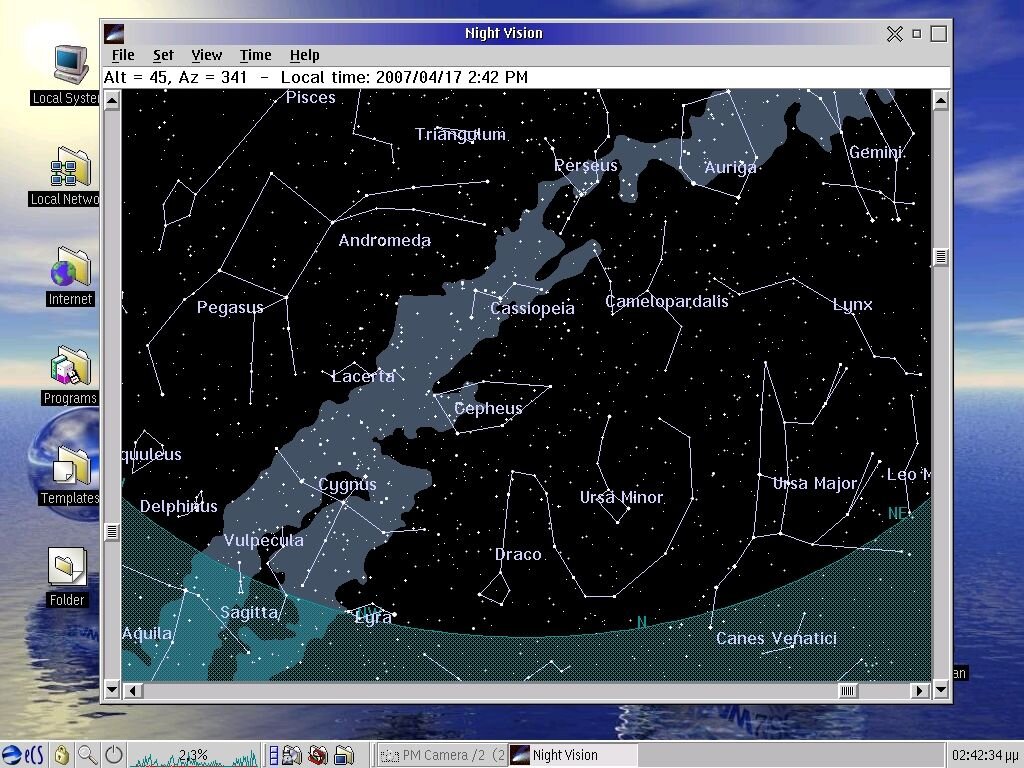Screen dimensions: 1024x768
Task: Switch to PM Camera taskbar button
Action: [443, 755]
